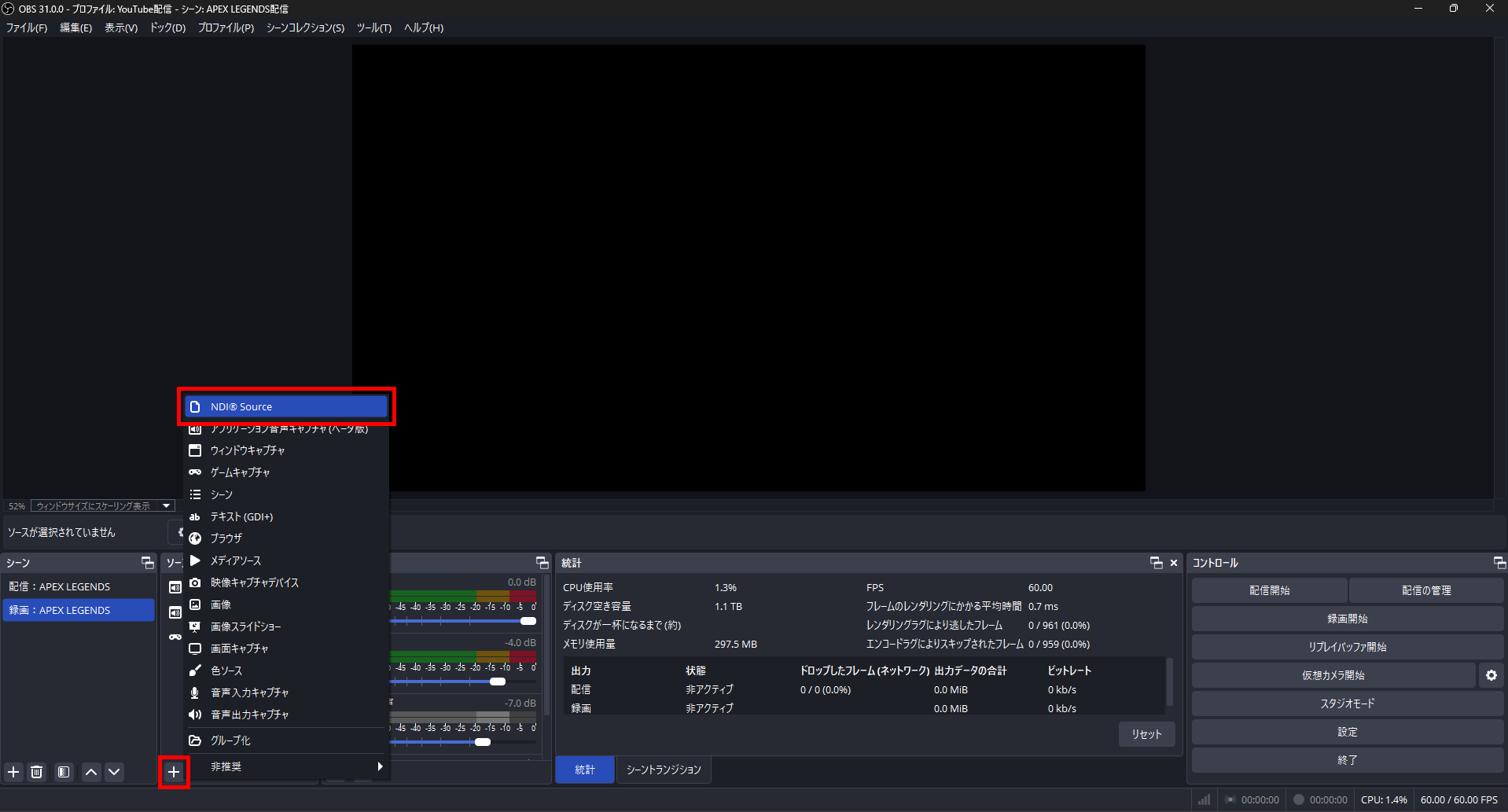Open the preview scaling dropdown
The image size is (1508, 812).
tap(102, 506)
